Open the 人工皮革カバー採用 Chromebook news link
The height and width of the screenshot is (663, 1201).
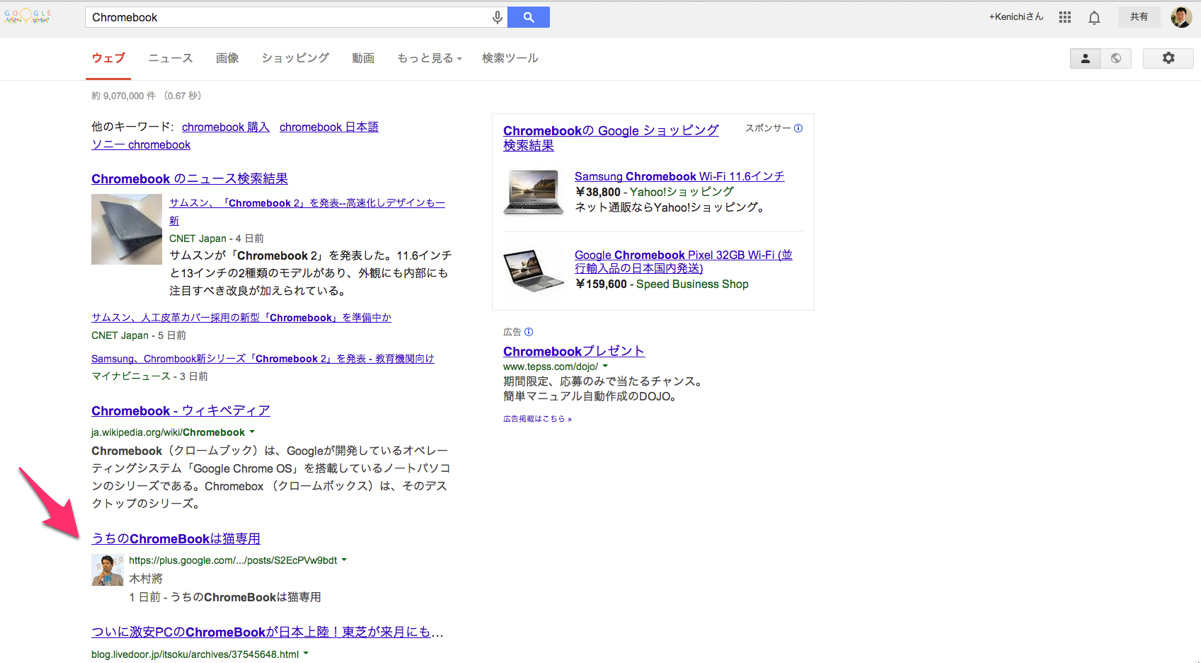pos(241,318)
